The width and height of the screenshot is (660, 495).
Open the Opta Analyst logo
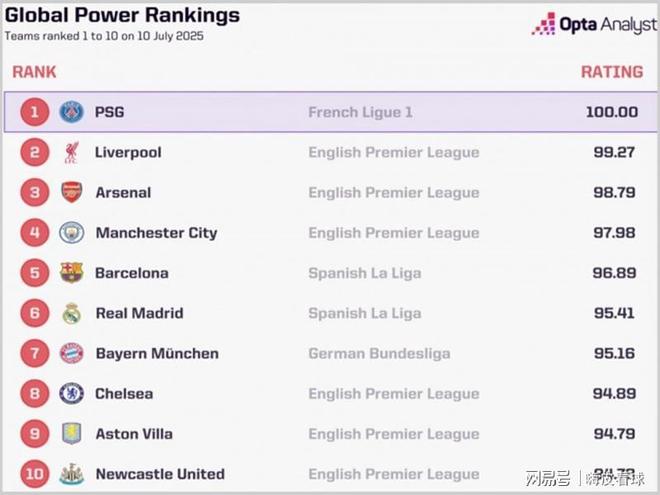coord(594,24)
